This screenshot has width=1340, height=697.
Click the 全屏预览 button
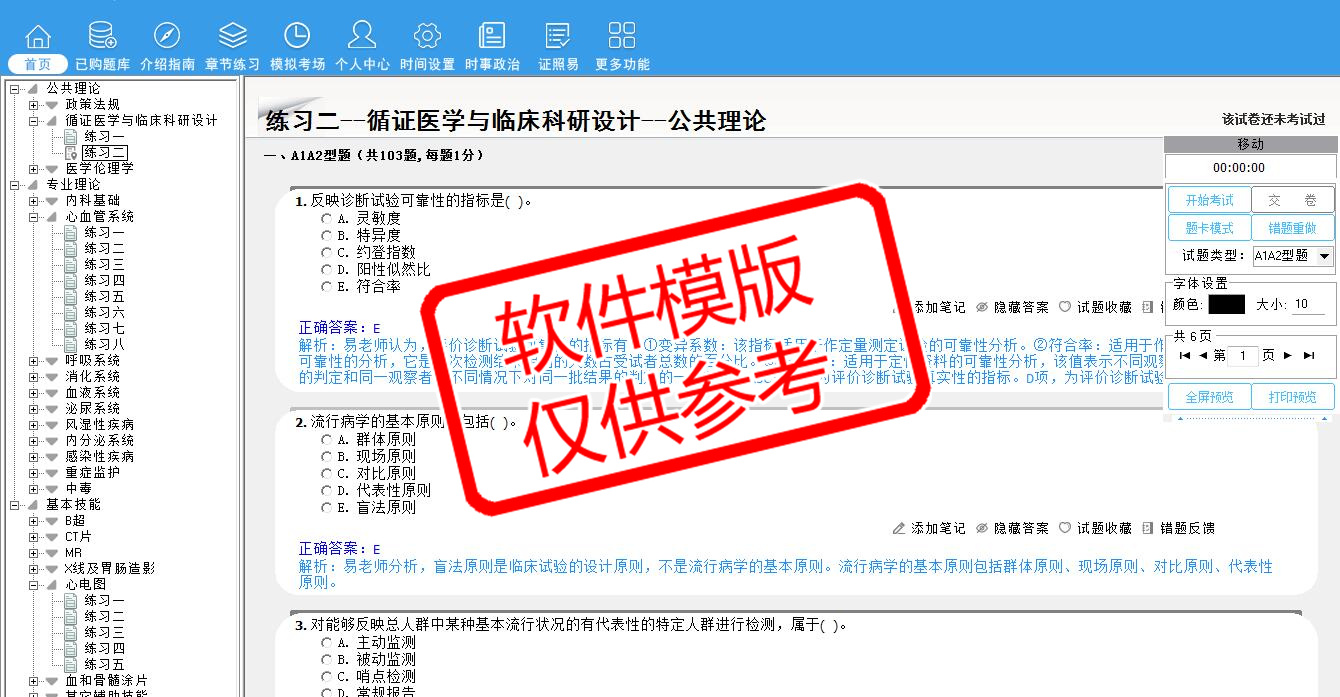tap(1209, 397)
